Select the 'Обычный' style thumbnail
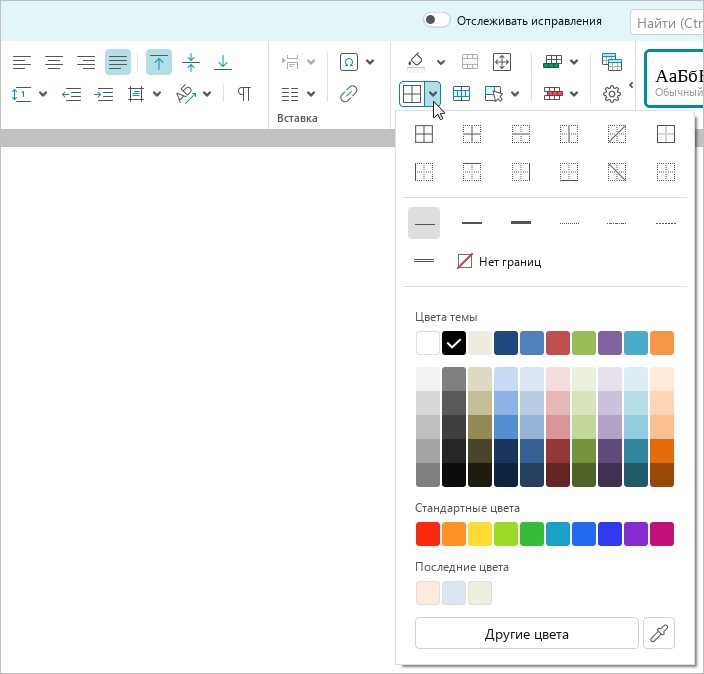 click(674, 79)
